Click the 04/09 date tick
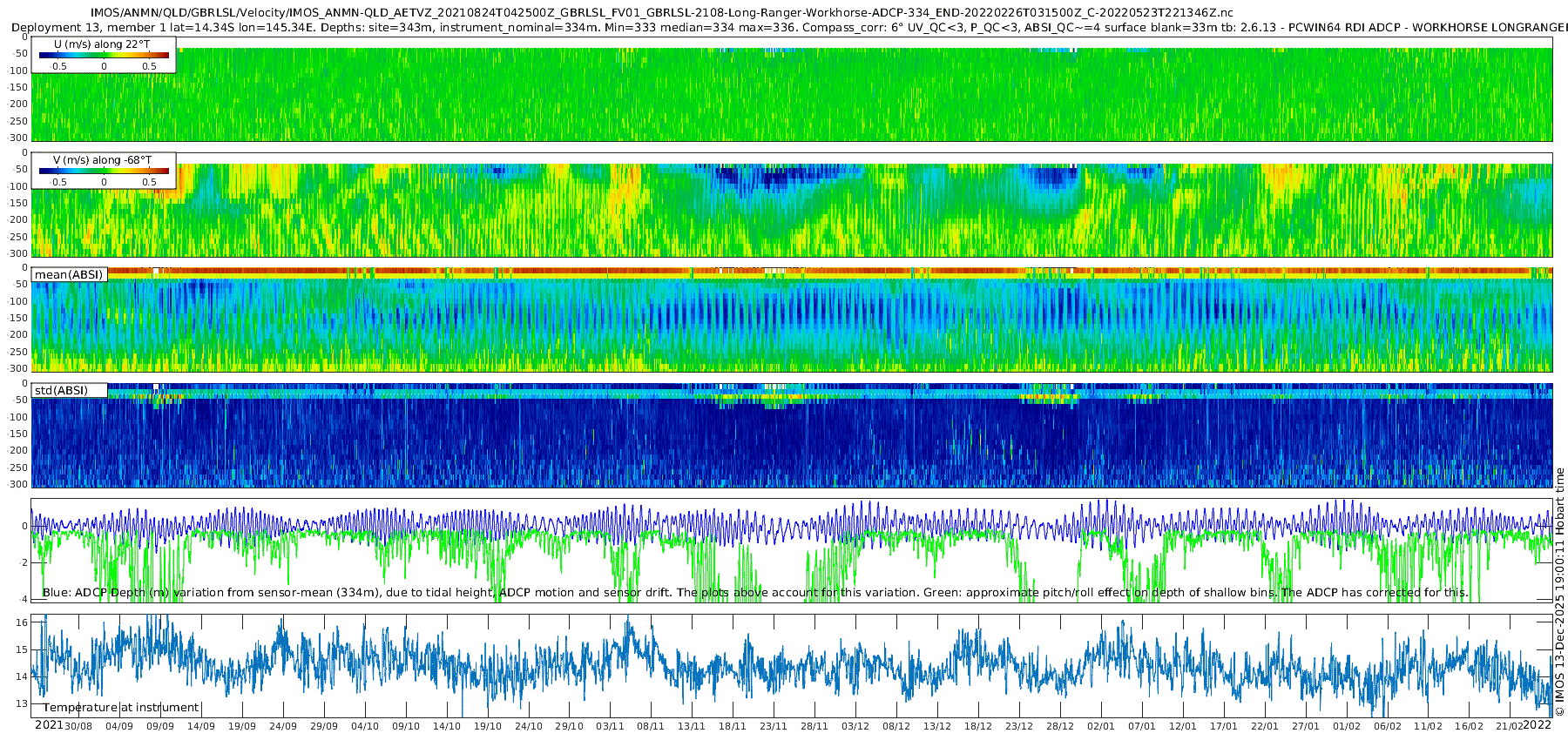1568x740 pixels. coord(119,726)
